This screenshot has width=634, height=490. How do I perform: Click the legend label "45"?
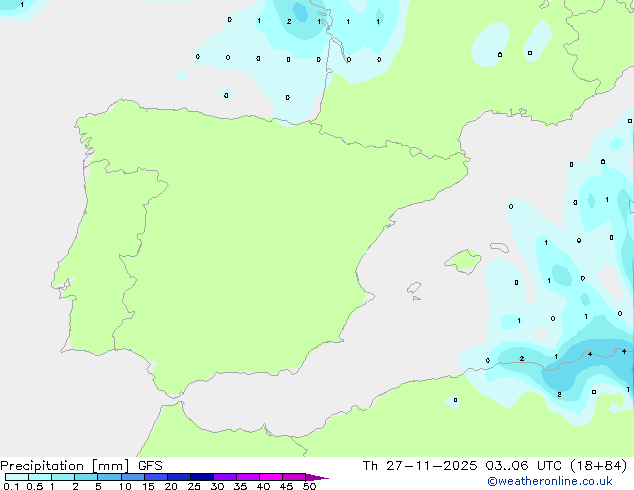(286, 486)
